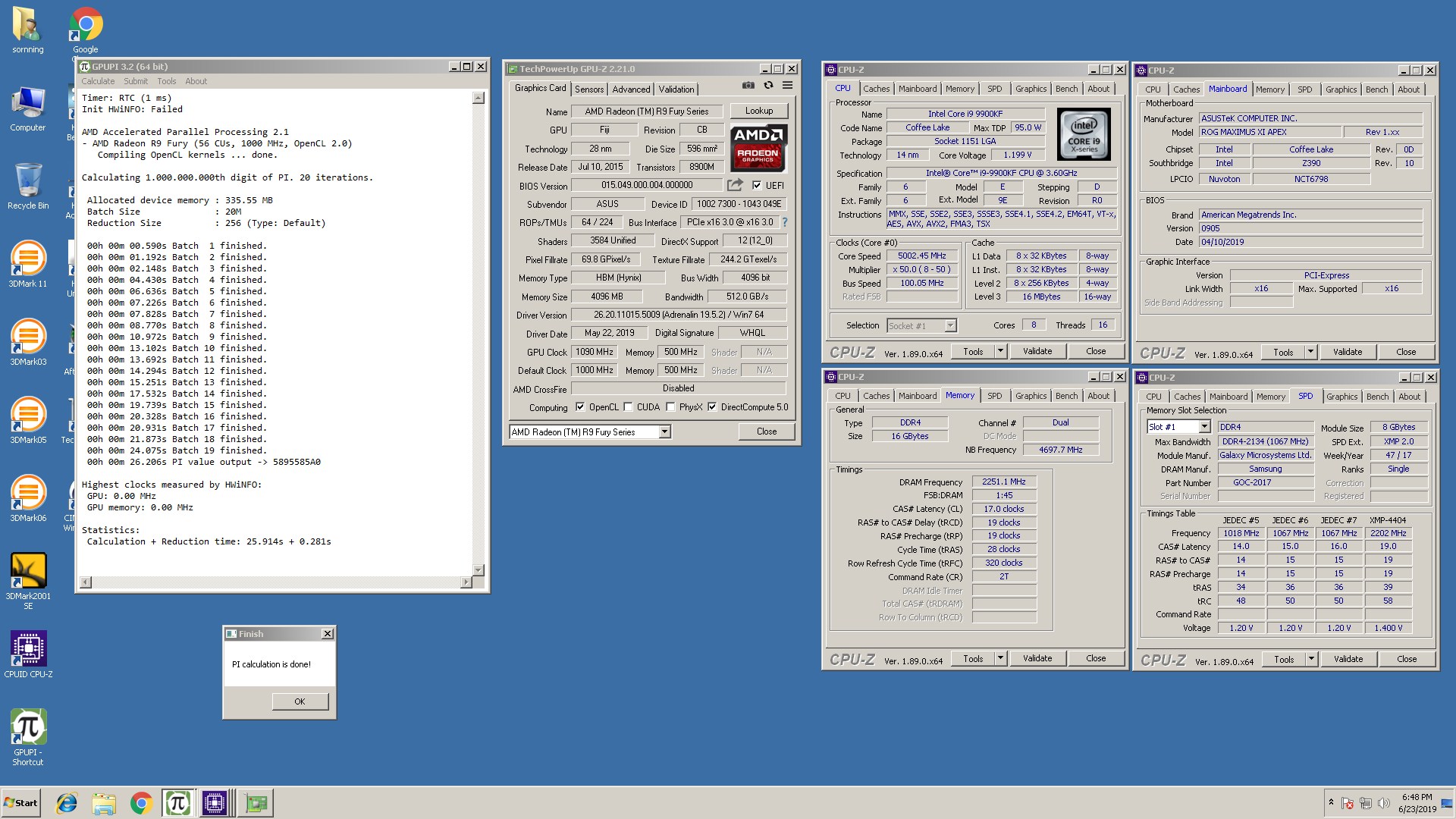Image resolution: width=1456 pixels, height=819 pixels.
Task: Open the Slot #1 memory slot dropdown
Action: click(1204, 427)
